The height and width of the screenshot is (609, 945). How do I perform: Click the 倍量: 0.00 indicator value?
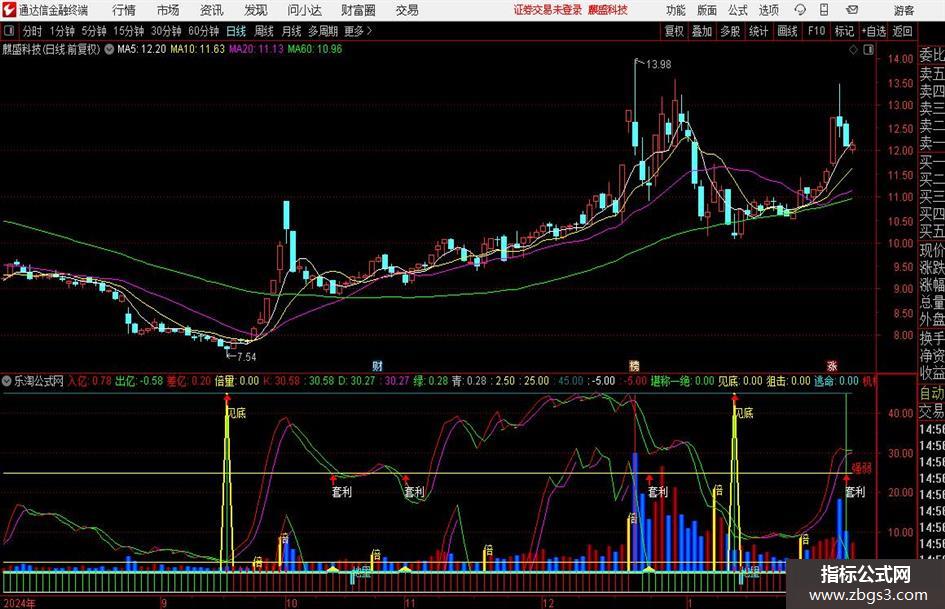237,381
